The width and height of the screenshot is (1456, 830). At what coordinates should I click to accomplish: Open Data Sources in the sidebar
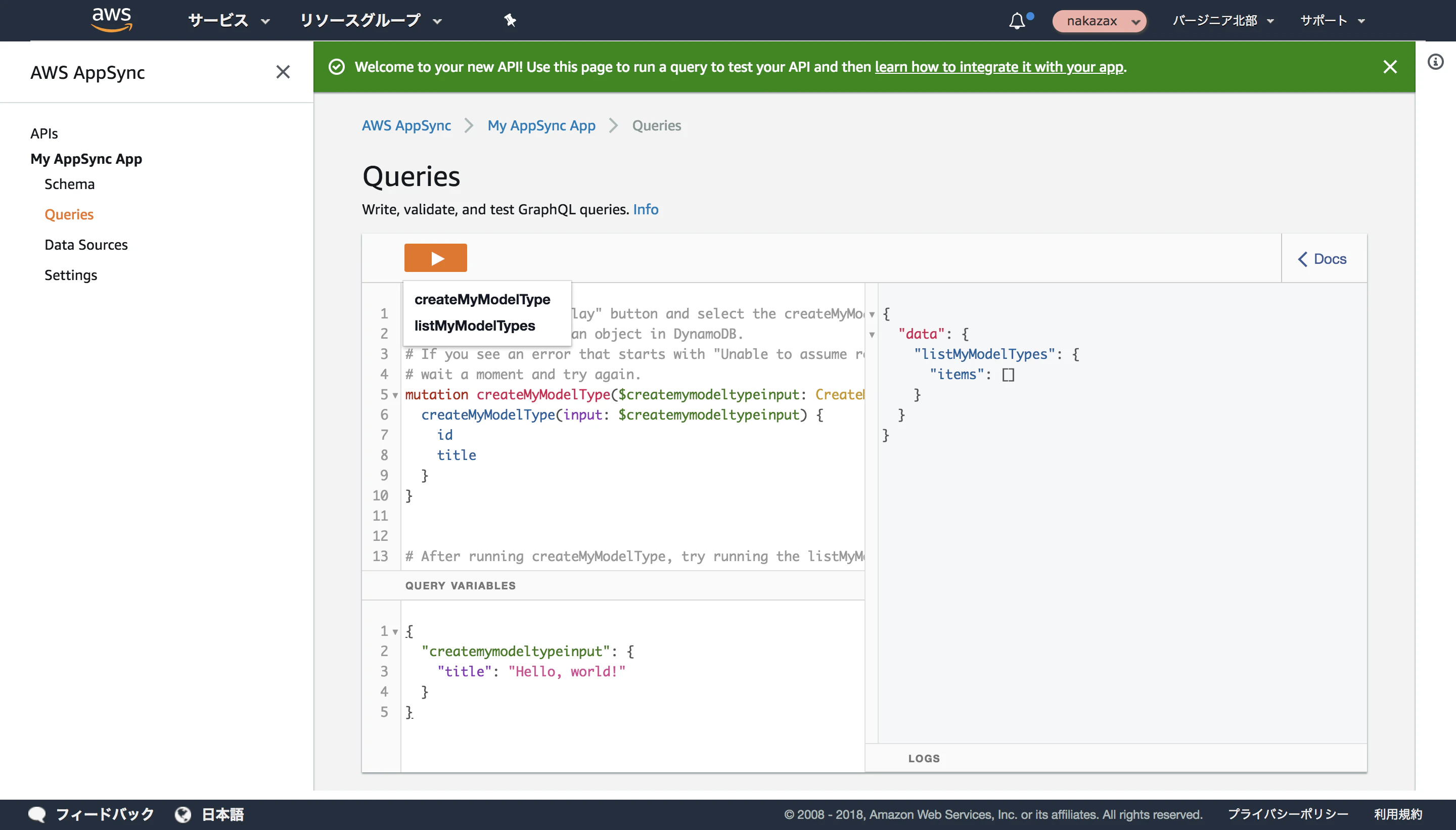[86, 245]
